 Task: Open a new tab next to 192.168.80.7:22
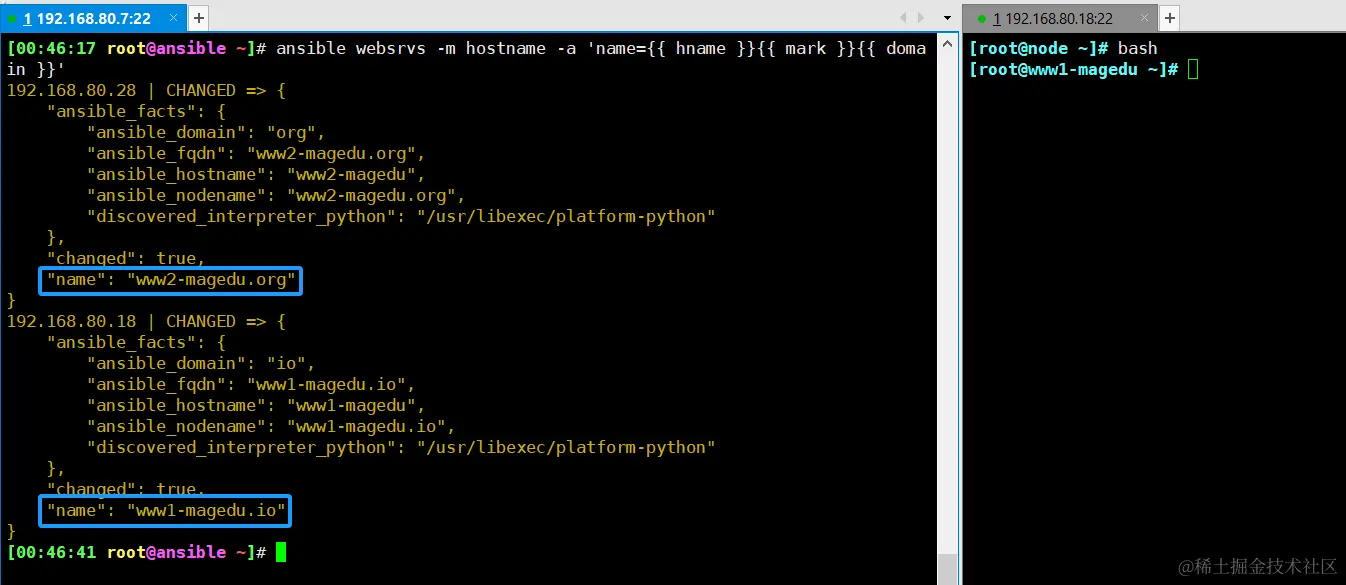pos(198,17)
